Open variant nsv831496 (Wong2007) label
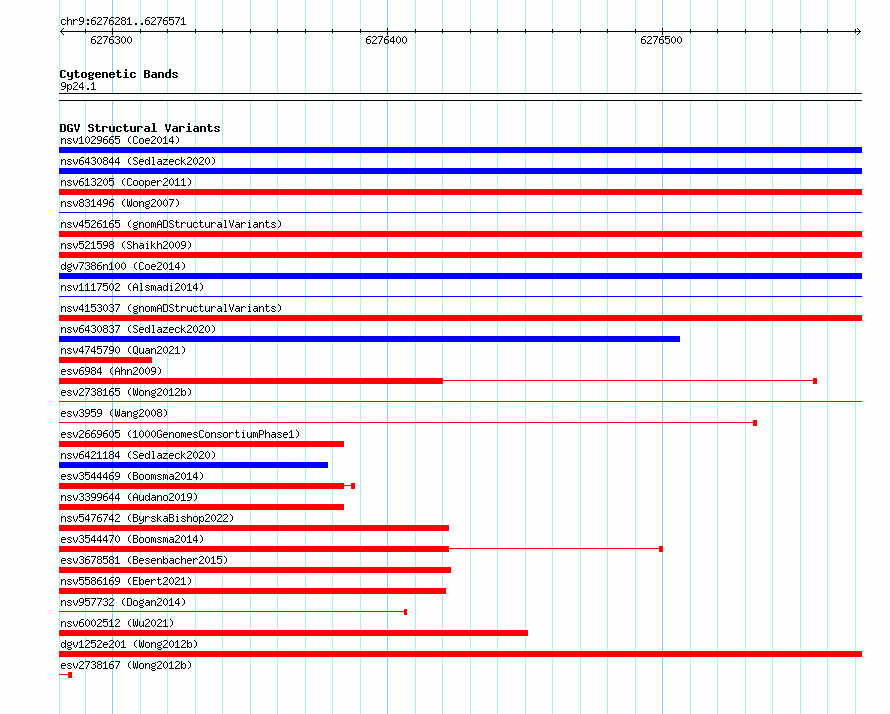The width and height of the screenshot is (890, 714). [120, 203]
